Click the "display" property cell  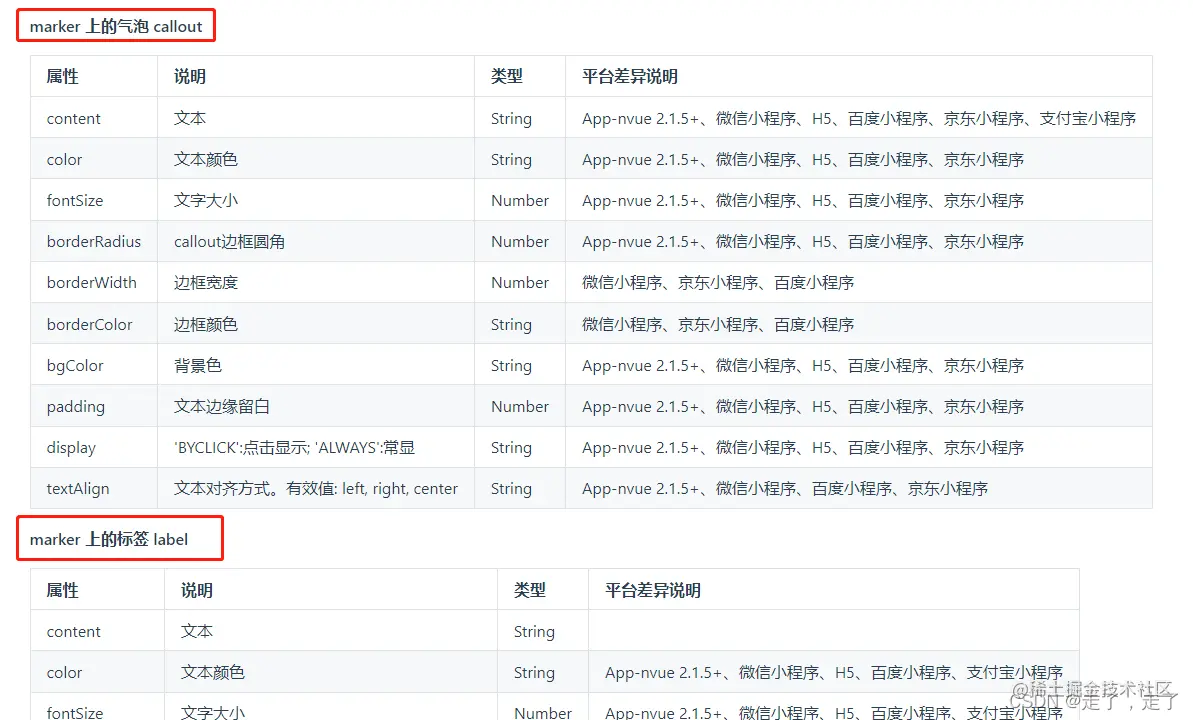[x=70, y=447]
